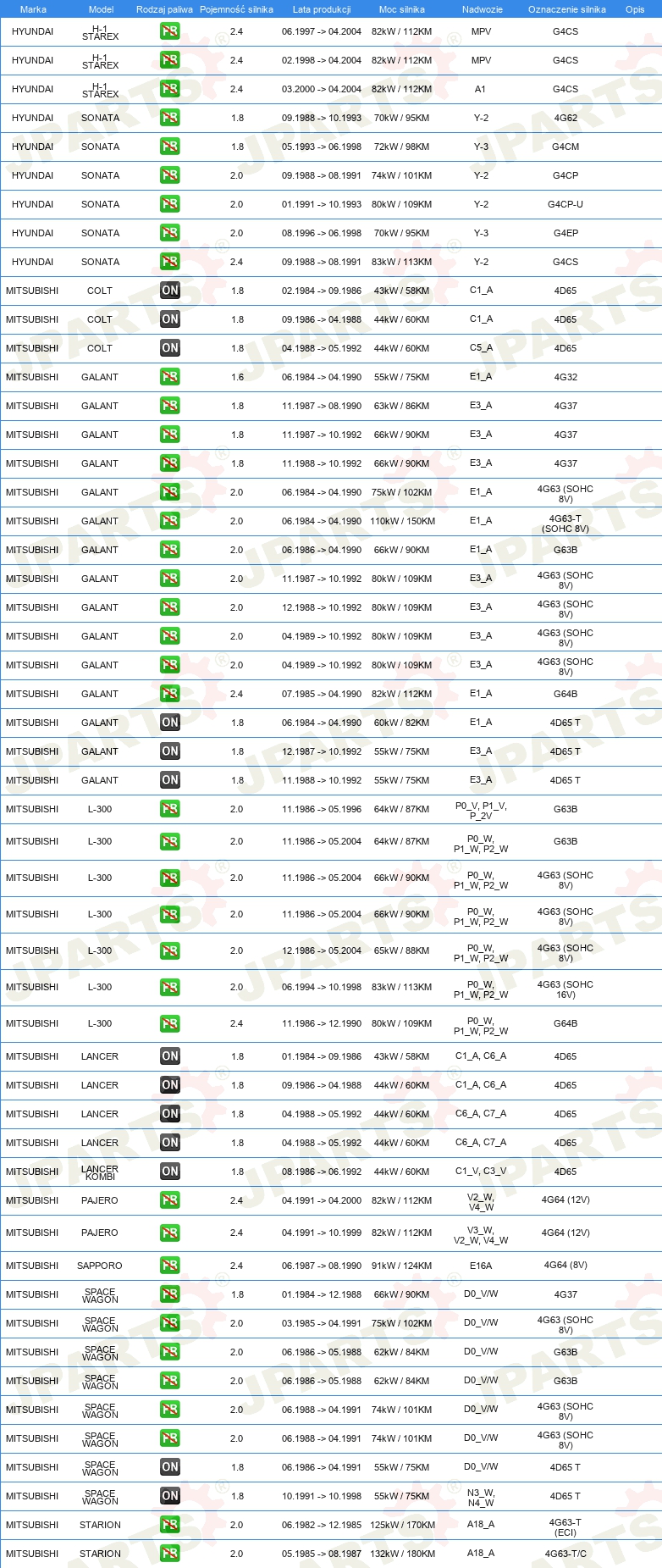Select the 06.1982 -> 12.1985 production years cell
Viewport: 662px width, 1568px height.
pyautogui.click(x=322, y=1525)
